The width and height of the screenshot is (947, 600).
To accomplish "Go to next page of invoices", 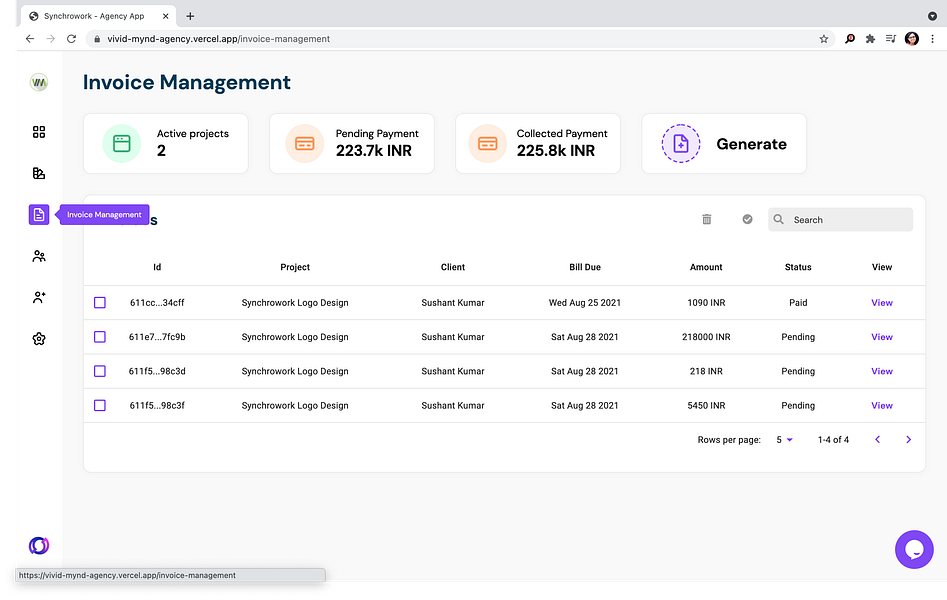I will coord(908,440).
